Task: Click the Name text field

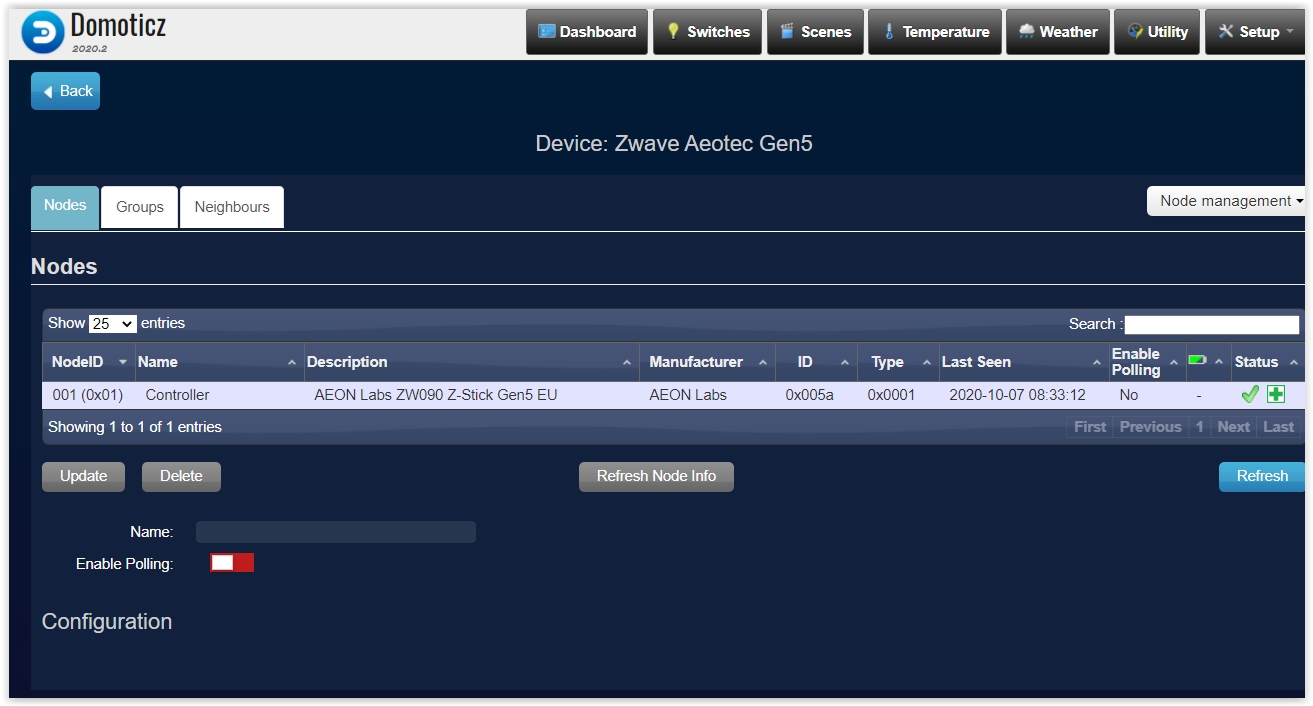Action: (x=336, y=532)
